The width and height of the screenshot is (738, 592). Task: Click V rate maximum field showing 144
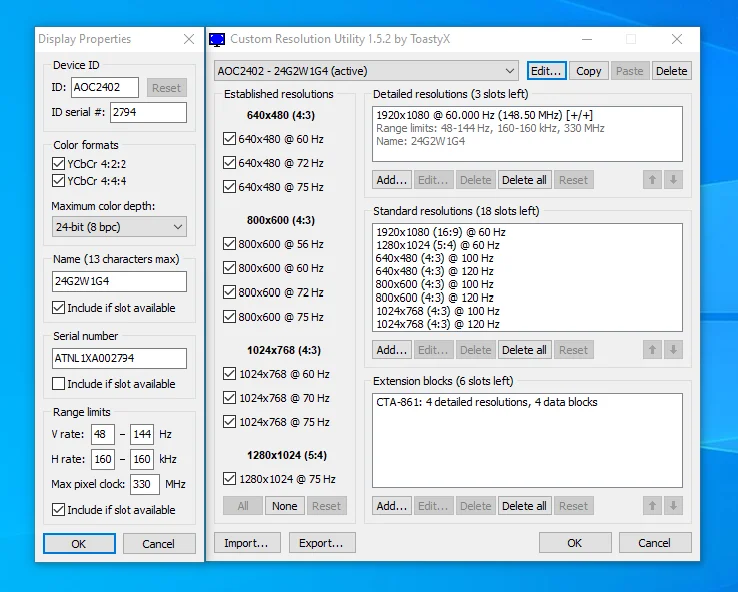tap(142, 434)
